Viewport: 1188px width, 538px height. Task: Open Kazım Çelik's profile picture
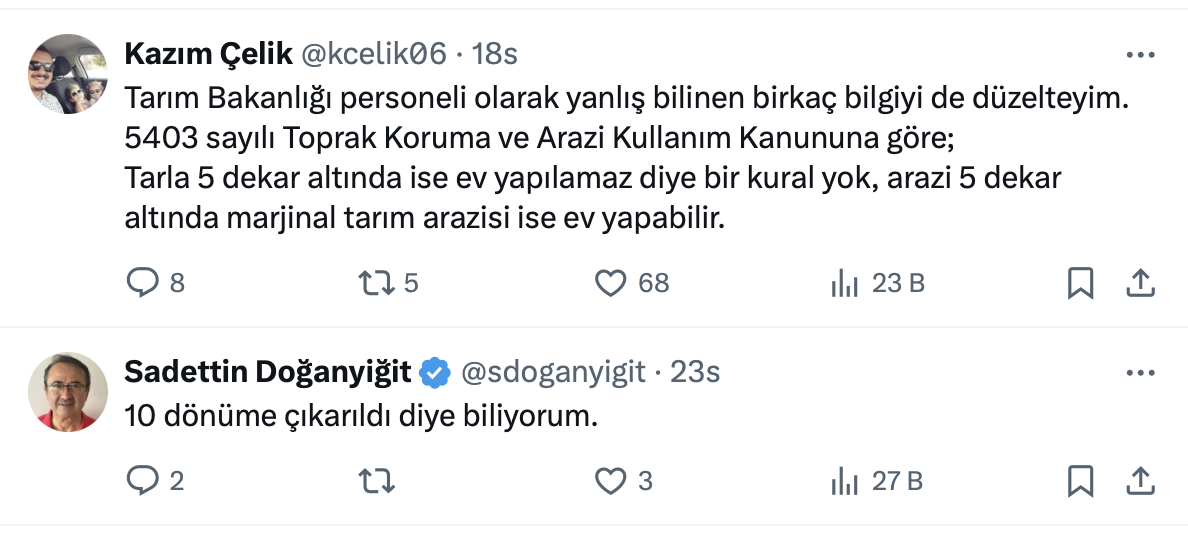[68, 73]
